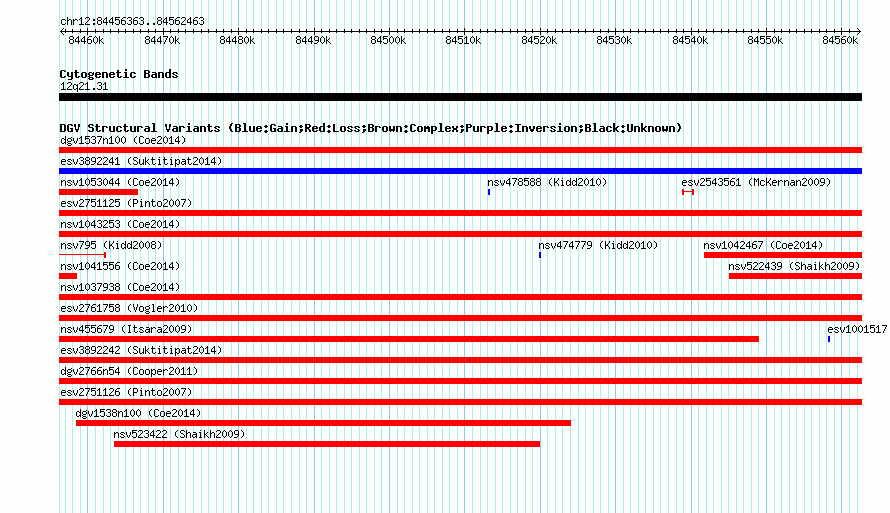Open the nsv474779 (Kidd2010) label

click(x=598, y=245)
